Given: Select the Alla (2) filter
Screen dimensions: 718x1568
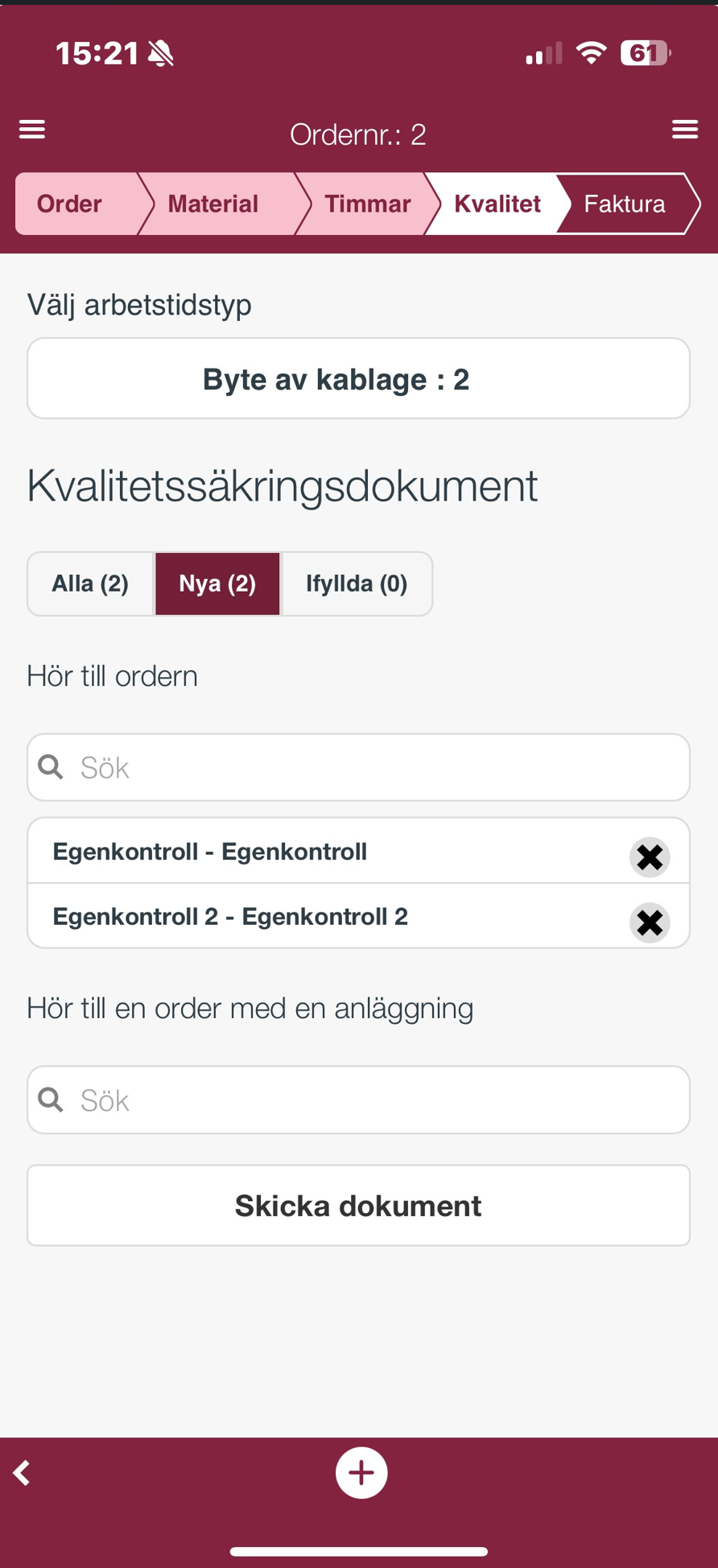Looking at the screenshot, I should [90, 584].
